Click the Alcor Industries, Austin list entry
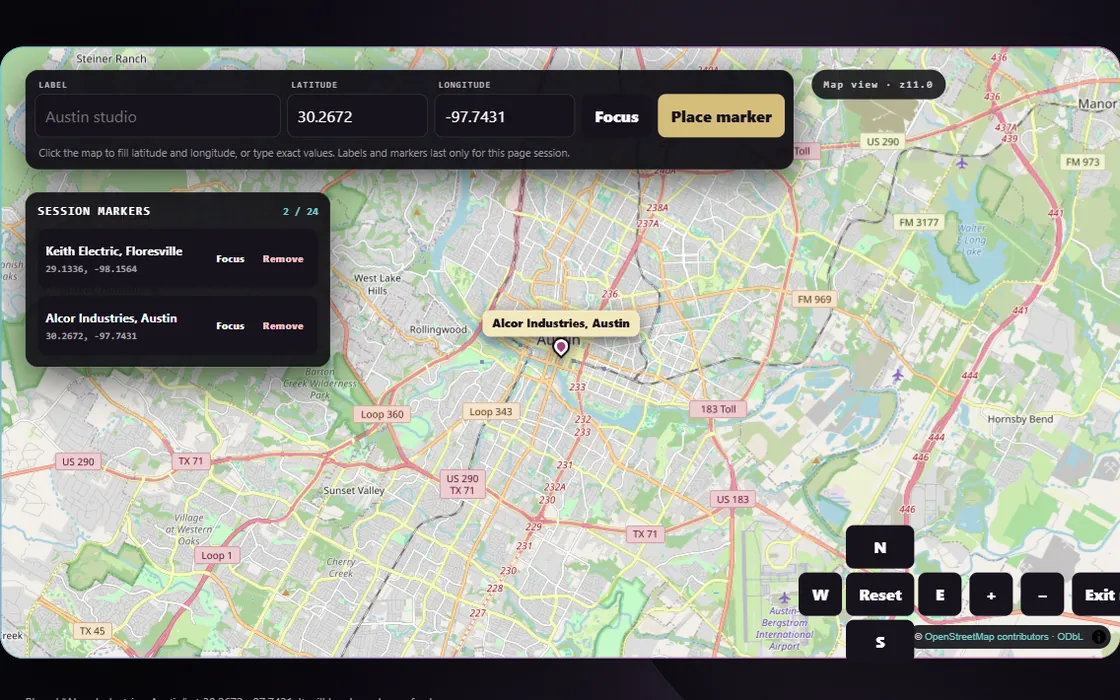Viewport: 1120px width, 700px height. click(x=177, y=326)
